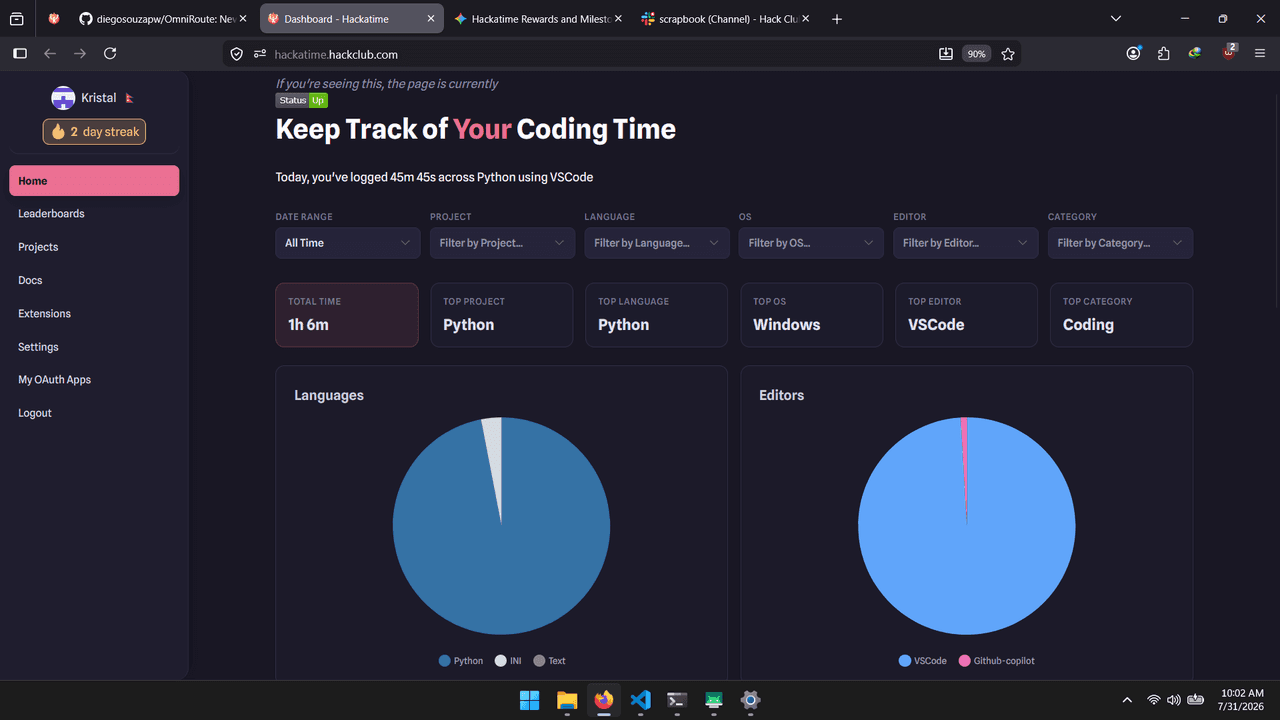
Task: Open the Filter by Language dropdown
Action: click(x=657, y=243)
